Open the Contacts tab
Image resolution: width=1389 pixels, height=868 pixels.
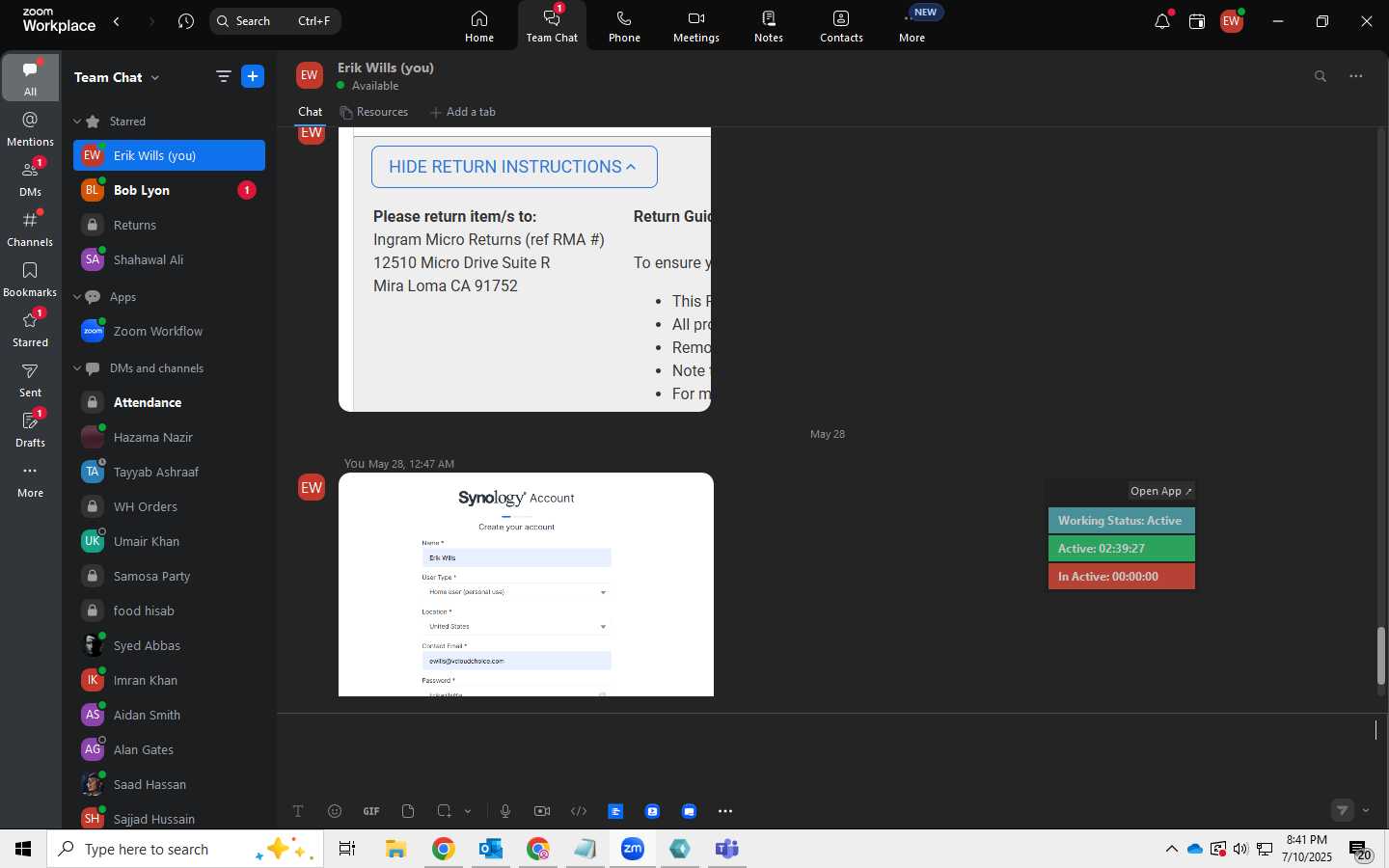tap(841, 26)
